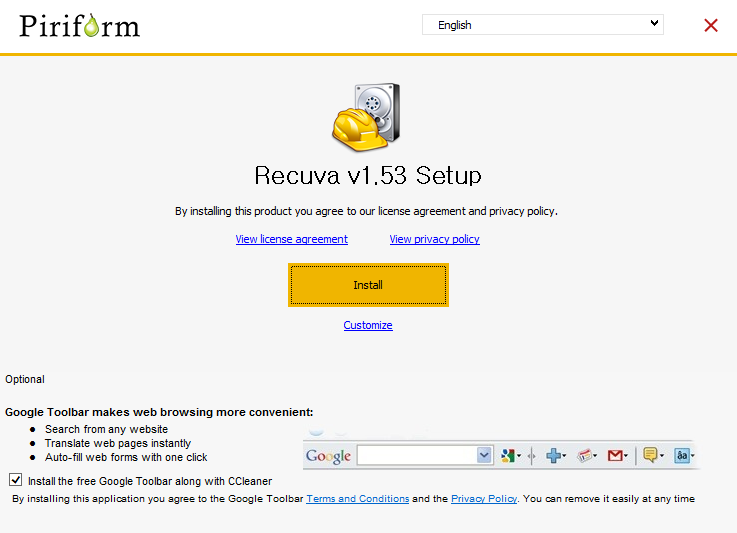Click 'By installing this product you agree' text
Image resolution: width=737 pixels, height=533 pixels.
click(366, 212)
